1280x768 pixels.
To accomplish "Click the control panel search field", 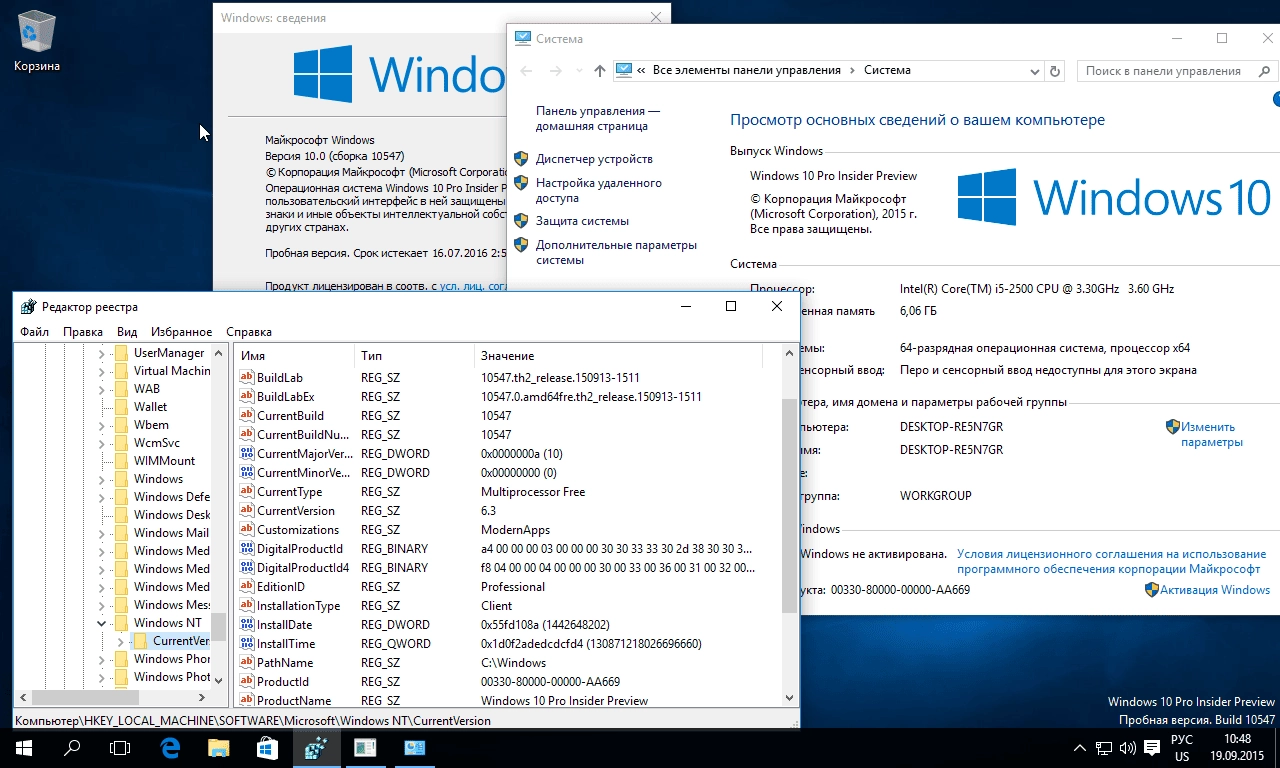I will click(1164, 71).
